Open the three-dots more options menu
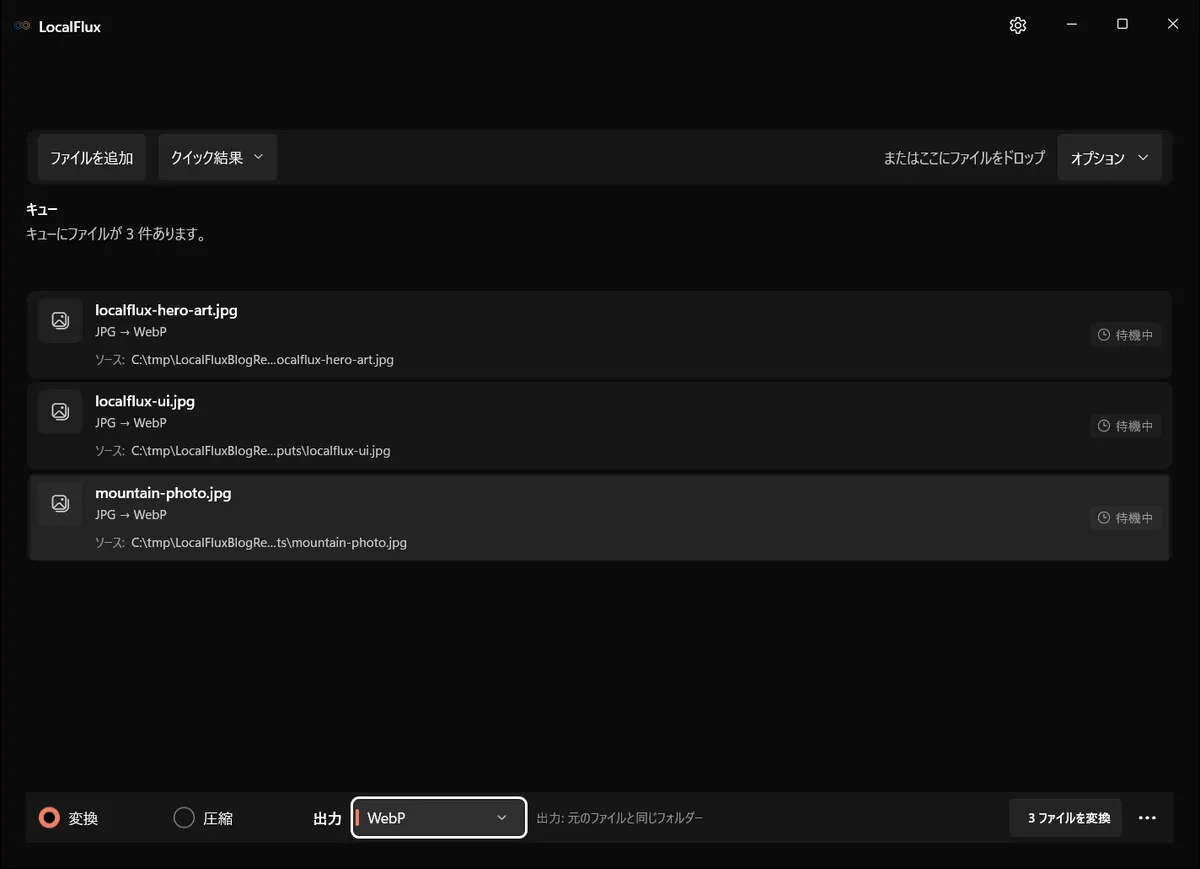This screenshot has height=869, width=1200. pos(1147,818)
